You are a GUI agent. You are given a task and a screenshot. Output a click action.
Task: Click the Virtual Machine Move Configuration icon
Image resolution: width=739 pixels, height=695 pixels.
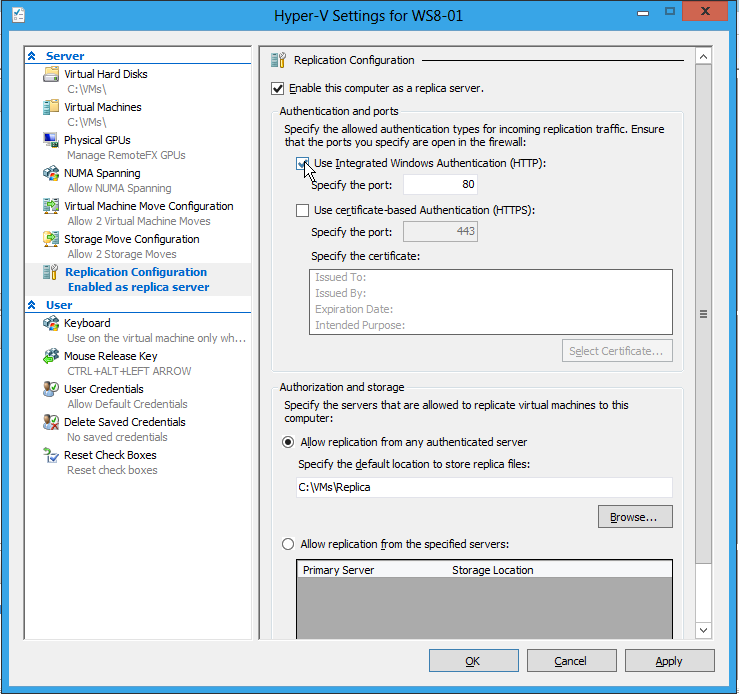click(51, 206)
